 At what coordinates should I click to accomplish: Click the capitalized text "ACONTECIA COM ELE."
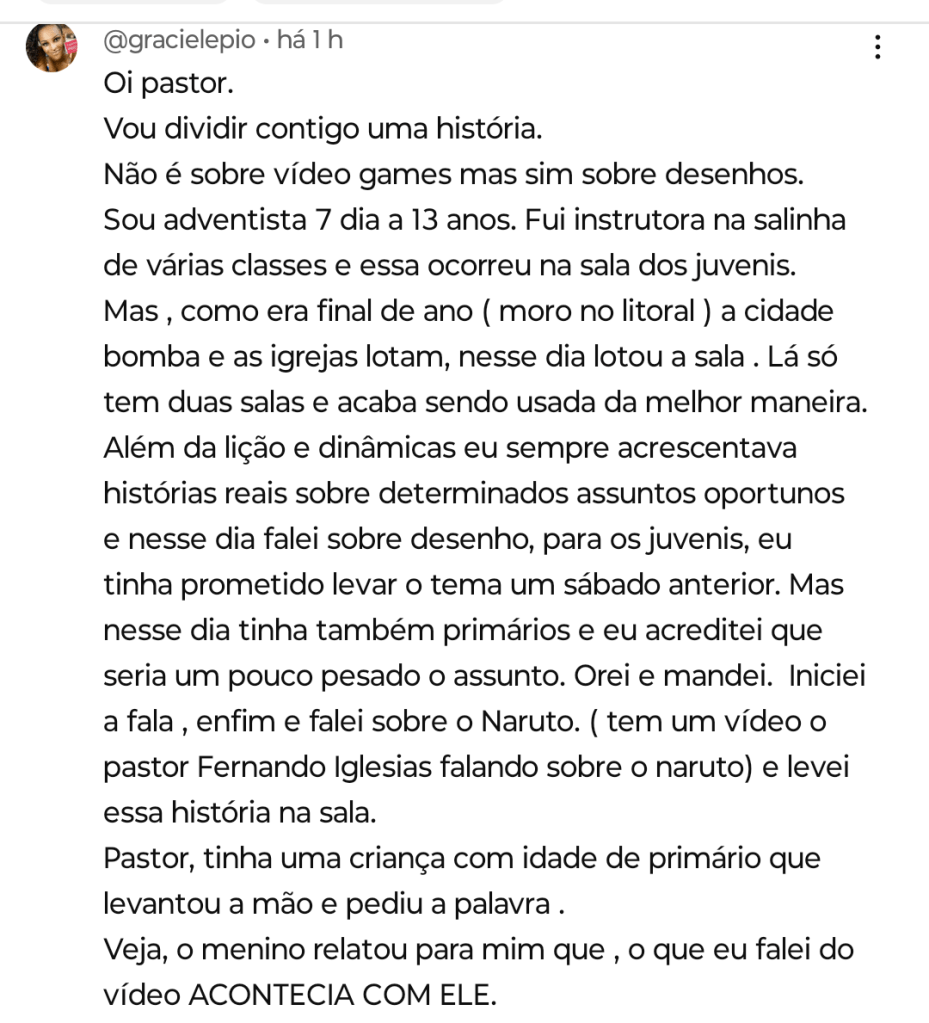click(342, 996)
